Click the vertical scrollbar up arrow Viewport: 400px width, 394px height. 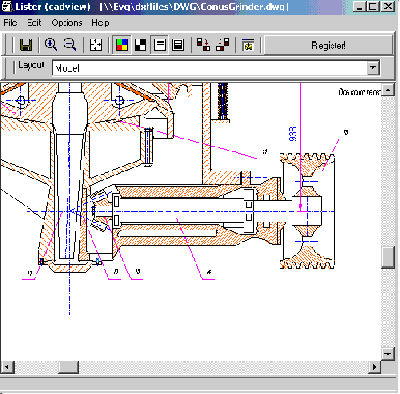click(x=387, y=90)
